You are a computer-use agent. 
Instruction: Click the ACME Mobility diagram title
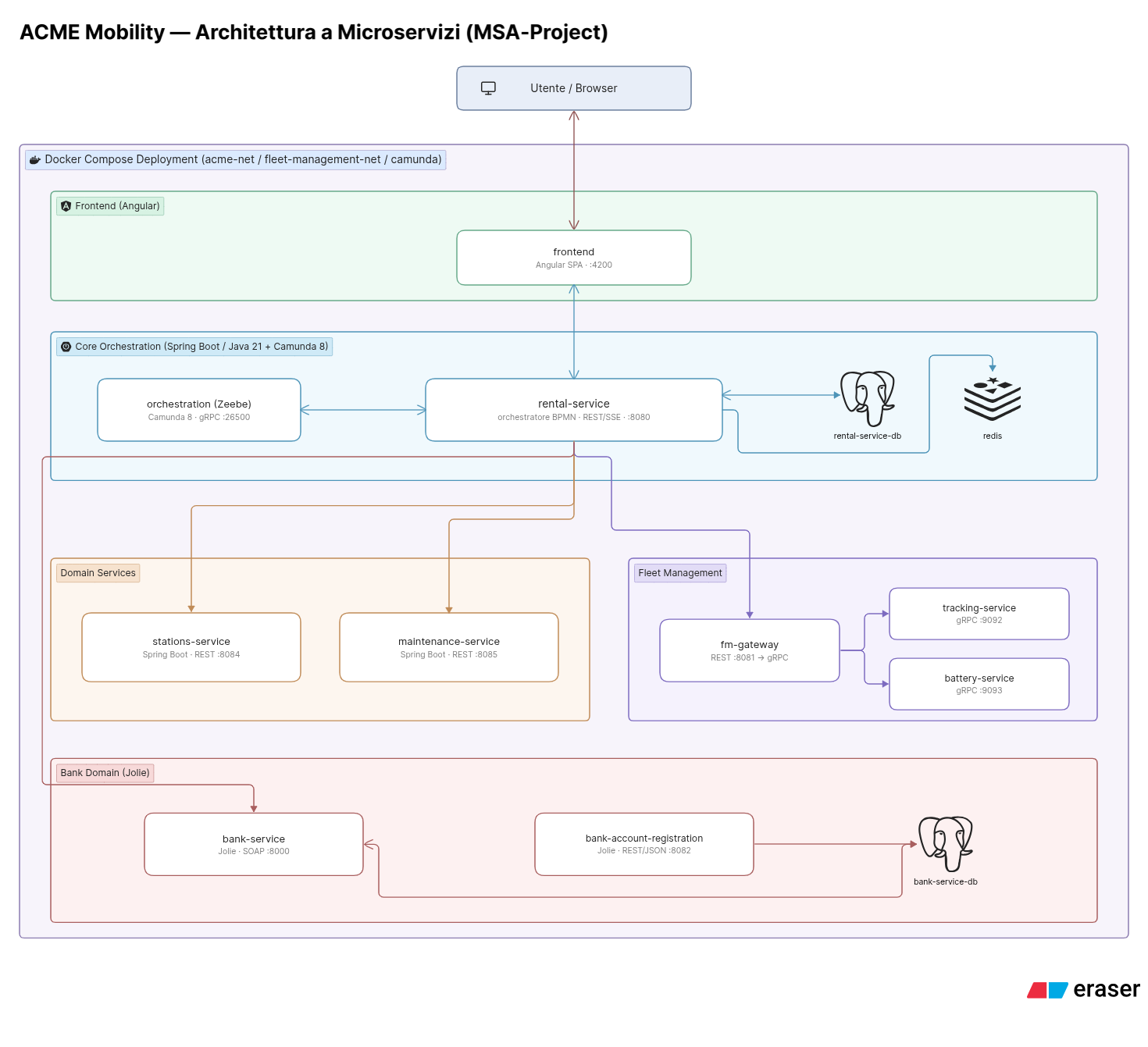(314, 32)
